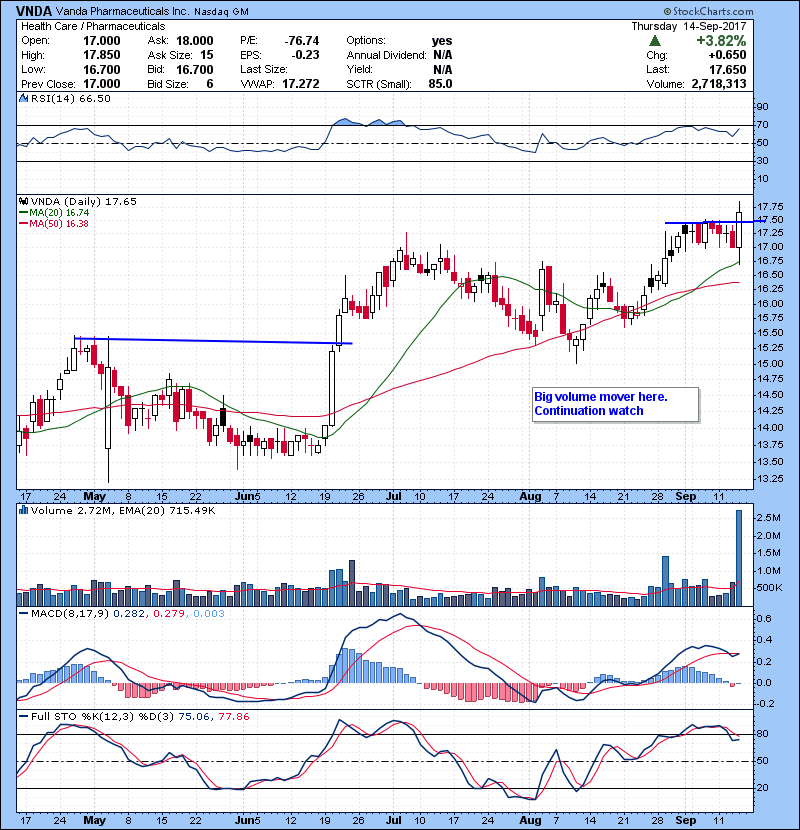Click the Nasdaq GM exchange label

coord(221,12)
